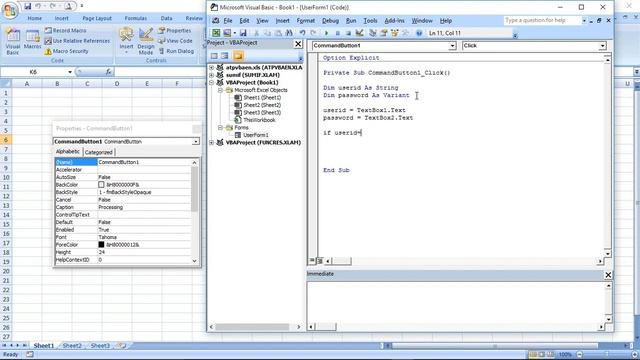Click the BackColor swatch in Properties list
The width and height of the screenshot is (640, 360).
point(101,185)
